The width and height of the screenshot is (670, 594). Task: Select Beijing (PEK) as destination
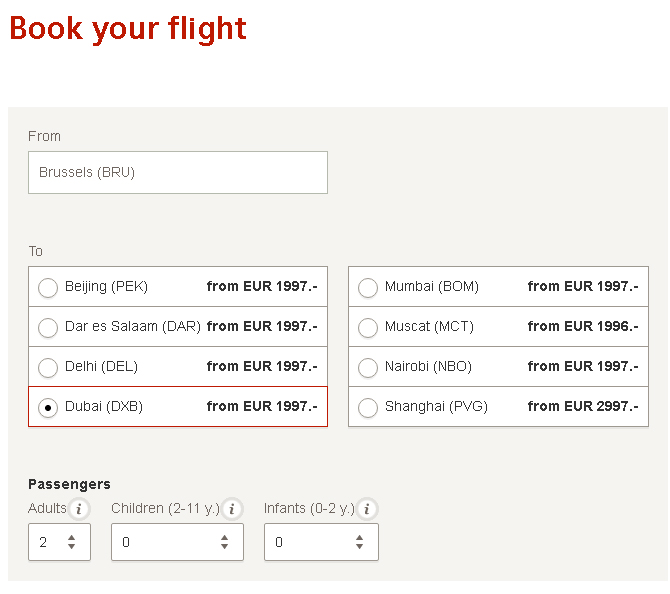coord(48,287)
